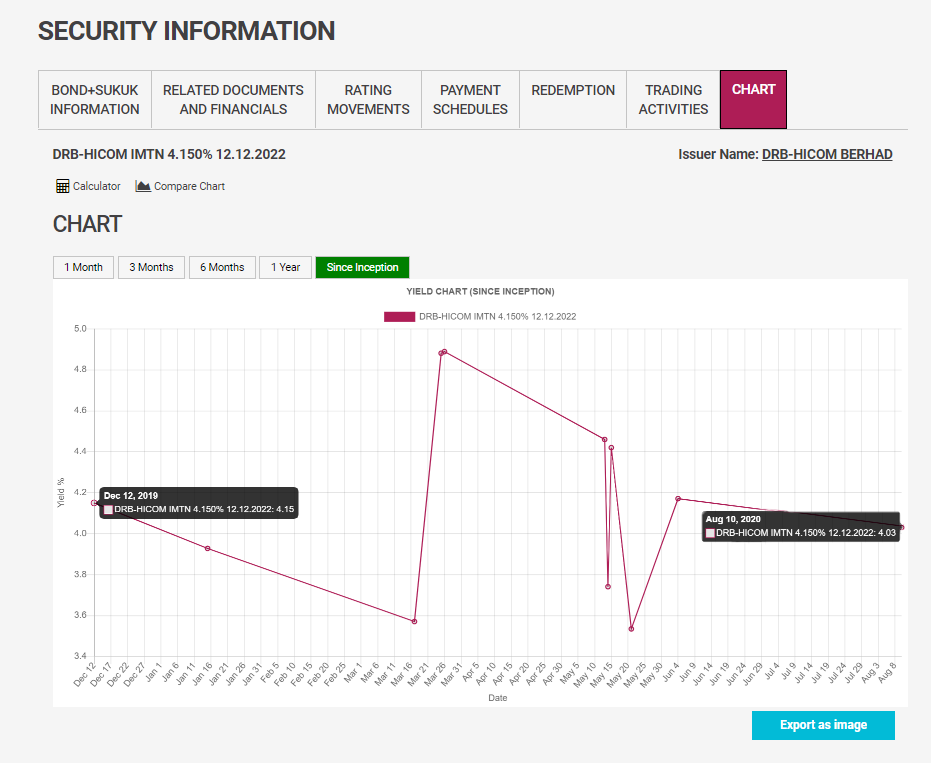Select the active Chart tab

753,100
